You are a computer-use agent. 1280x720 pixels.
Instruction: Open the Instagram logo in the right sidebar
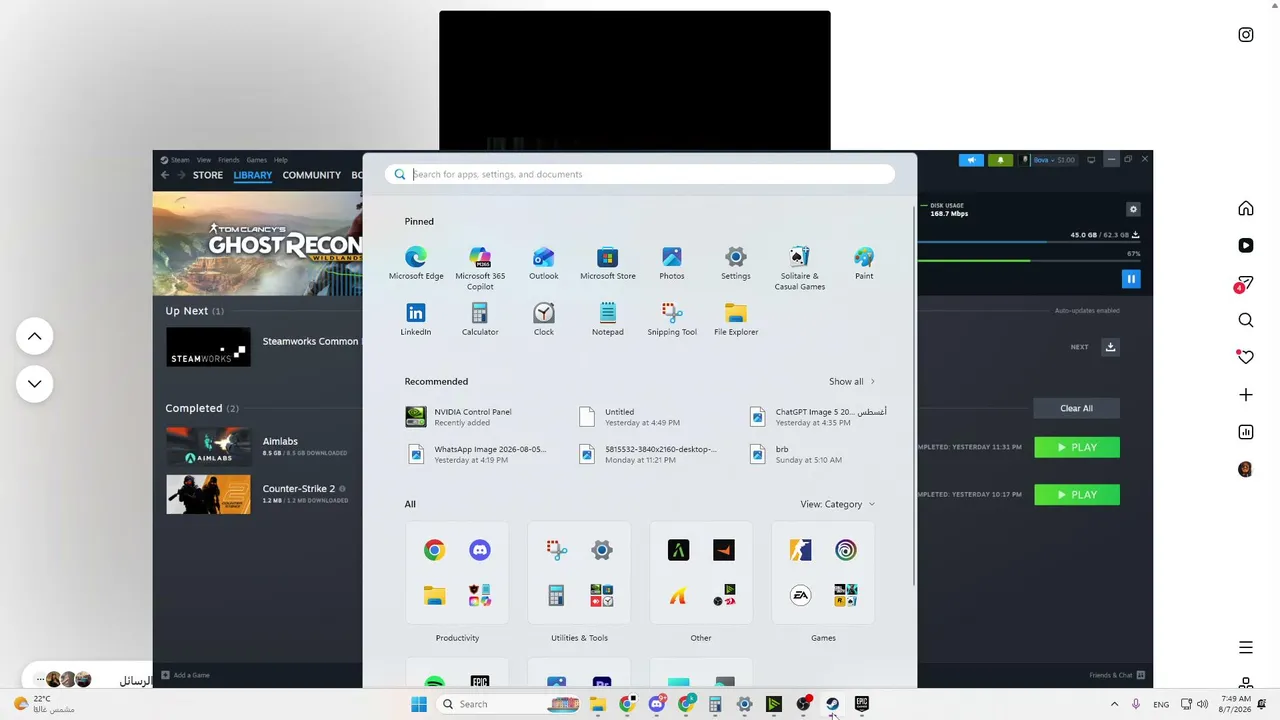(1246, 35)
